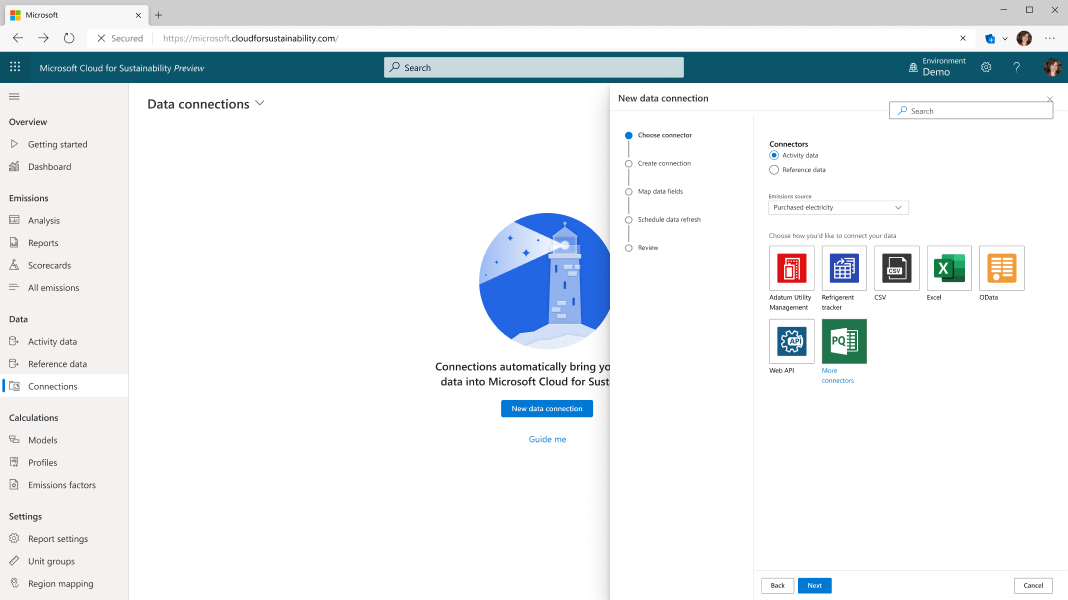Open Settings gear in header

[x=986, y=67]
